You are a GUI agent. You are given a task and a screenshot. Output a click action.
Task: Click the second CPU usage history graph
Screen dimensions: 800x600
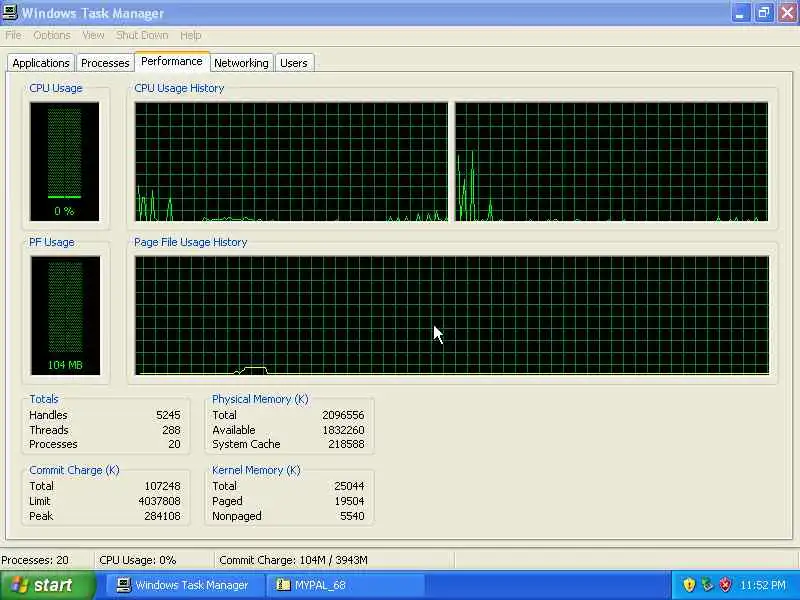click(611, 162)
